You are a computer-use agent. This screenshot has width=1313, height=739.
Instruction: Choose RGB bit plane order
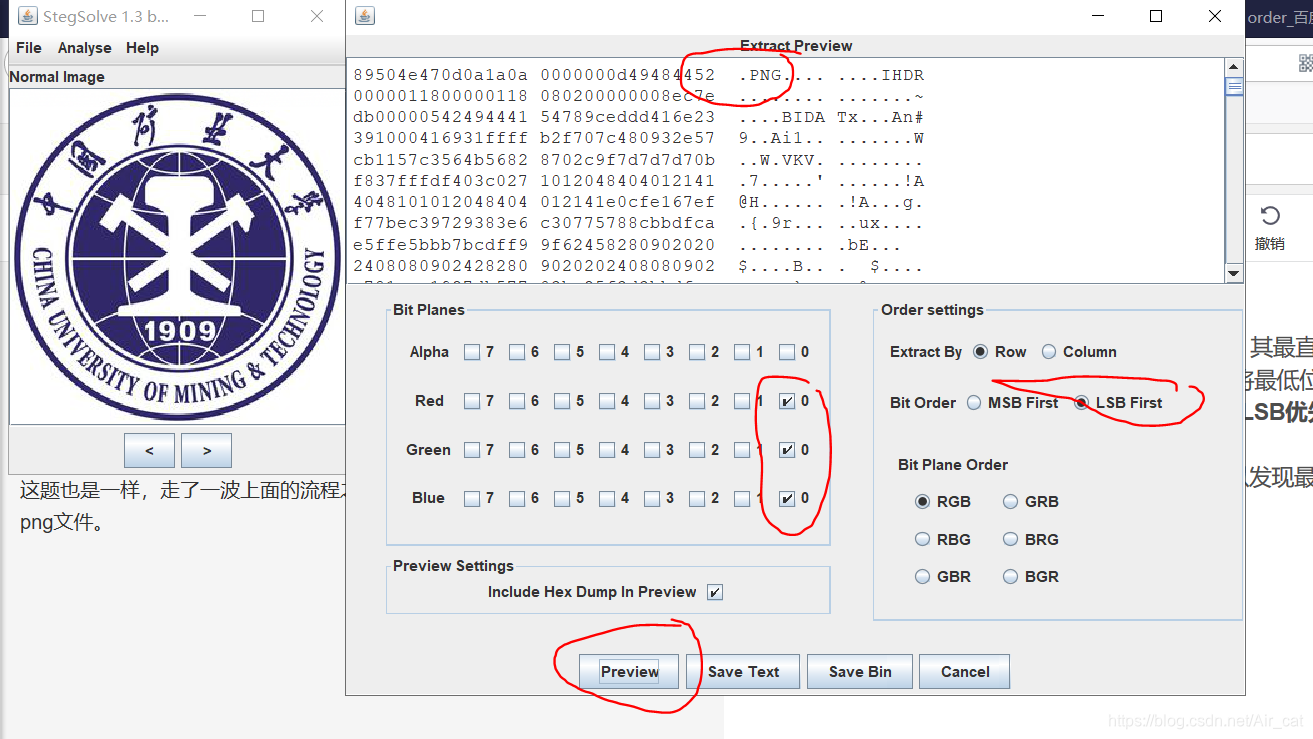923,502
